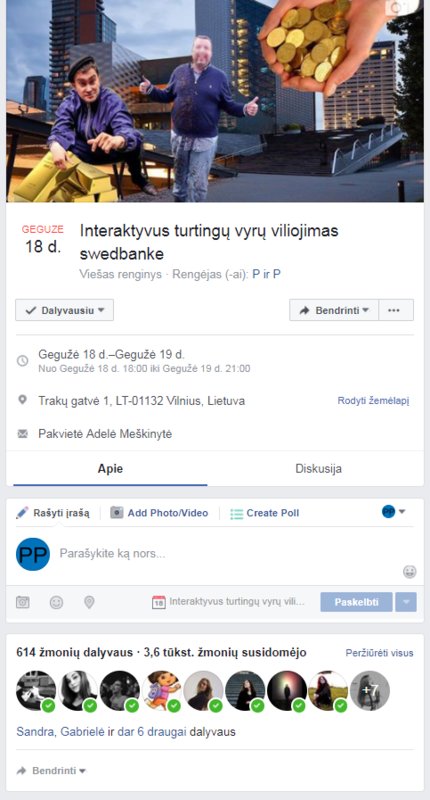
Task: Select Create Poll option
Action: point(265,513)
